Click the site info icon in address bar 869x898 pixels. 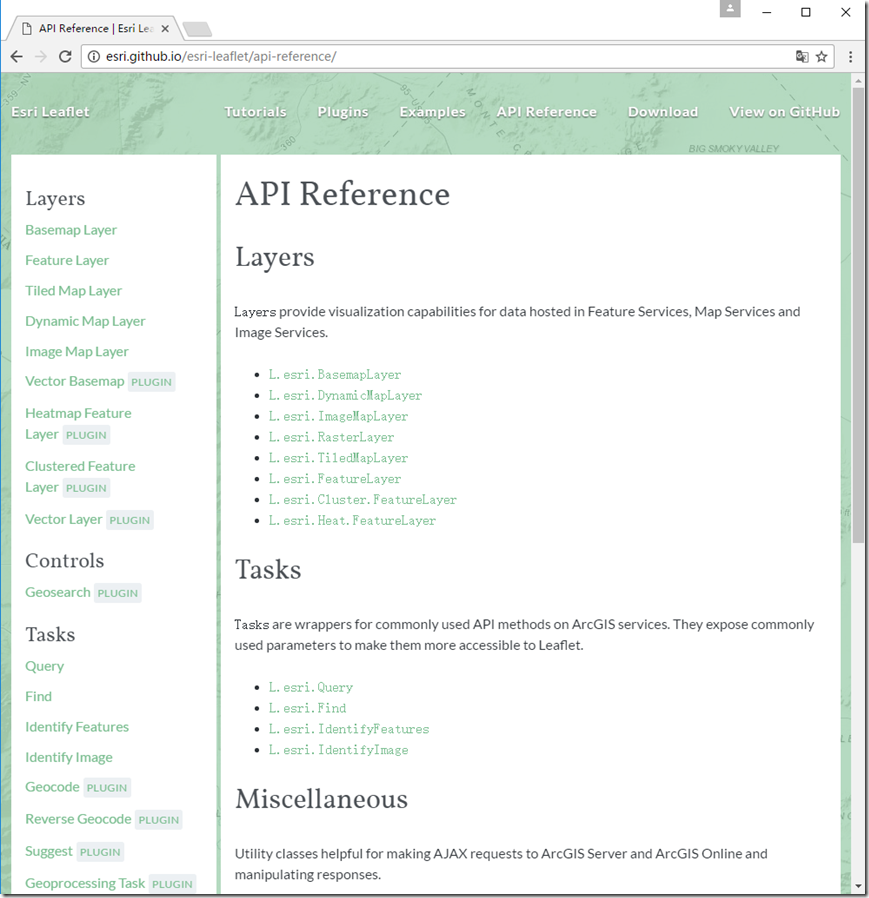pos(94,57)
